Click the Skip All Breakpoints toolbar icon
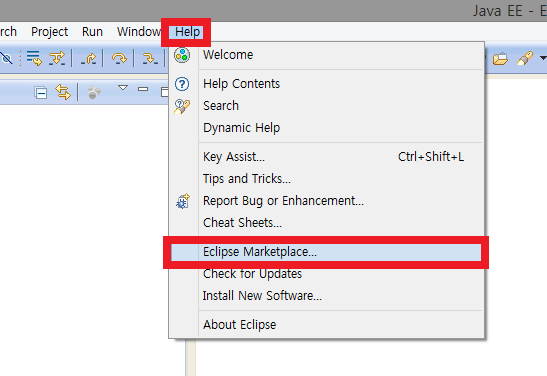The width and height of the screenshot is (547, 376). pyautogui.click(x=6, y=58)
